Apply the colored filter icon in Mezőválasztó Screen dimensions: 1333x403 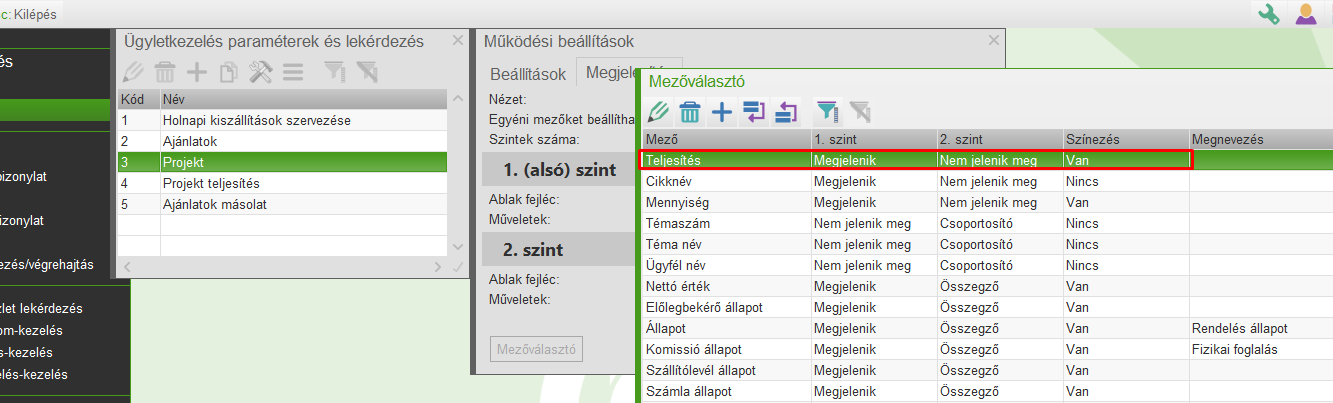click(827, 112)
